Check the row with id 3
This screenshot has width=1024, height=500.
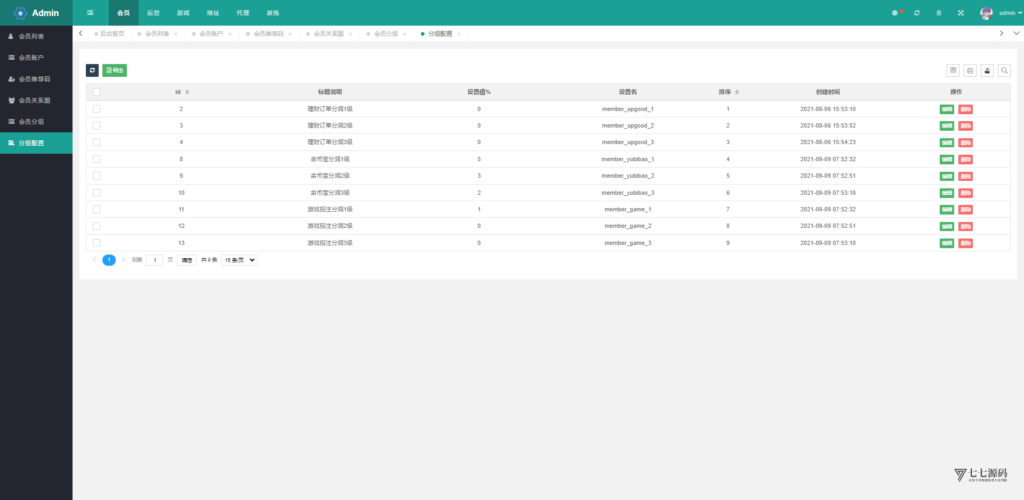[x=97, y=125]
